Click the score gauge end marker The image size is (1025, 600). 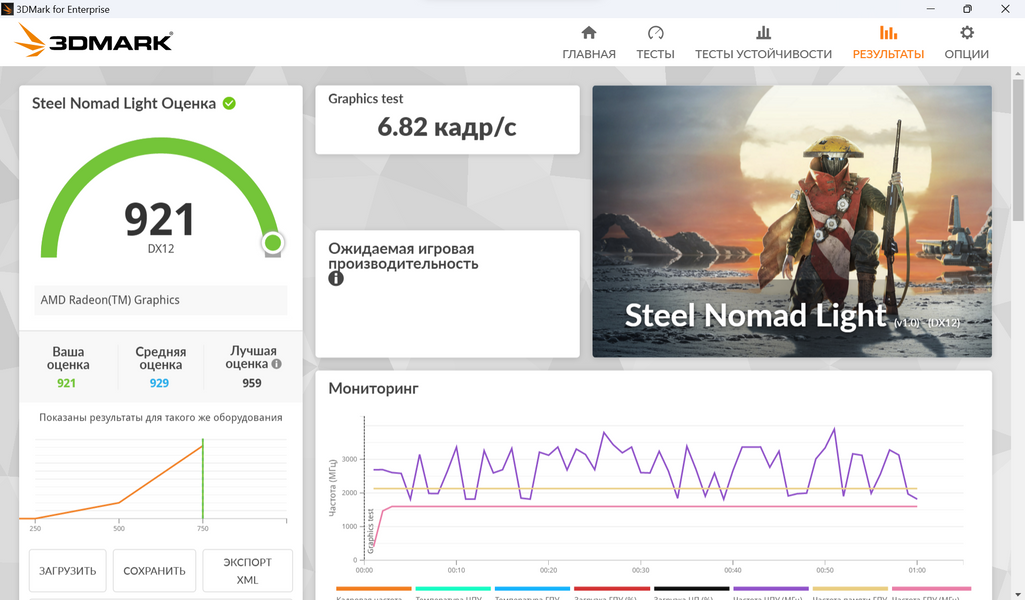pyautogui.click(x=272, y=242)
